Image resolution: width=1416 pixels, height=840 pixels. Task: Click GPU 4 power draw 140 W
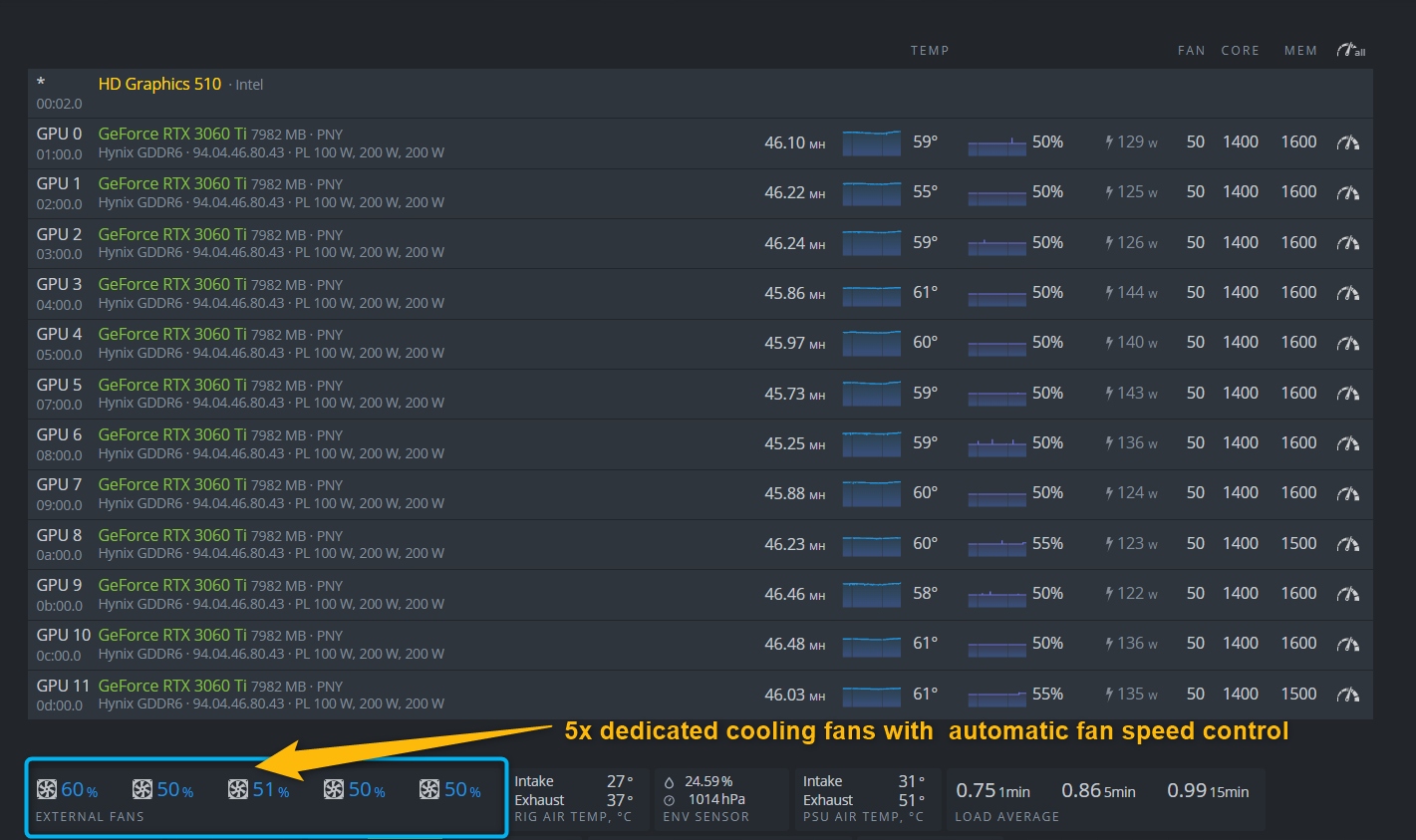point(1131,343)
